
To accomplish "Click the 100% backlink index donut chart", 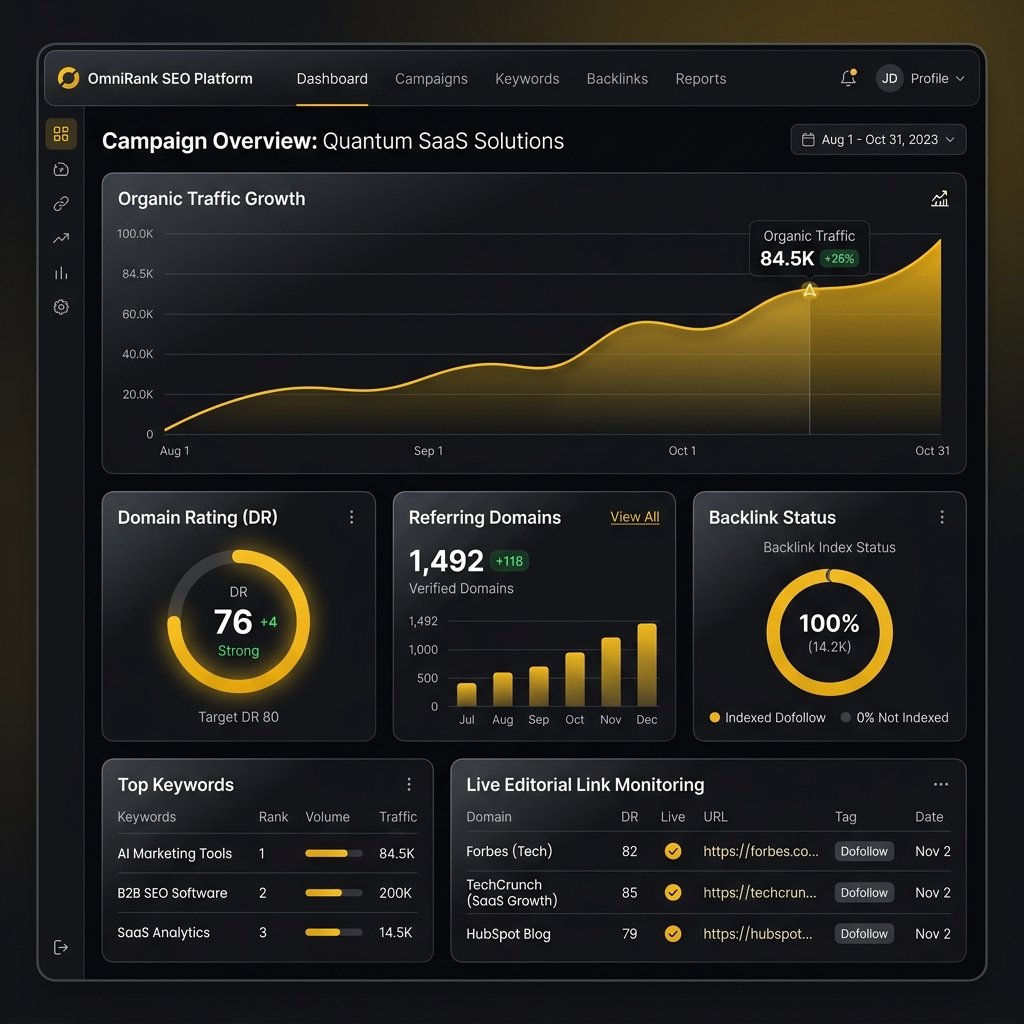I will point(829,632).
